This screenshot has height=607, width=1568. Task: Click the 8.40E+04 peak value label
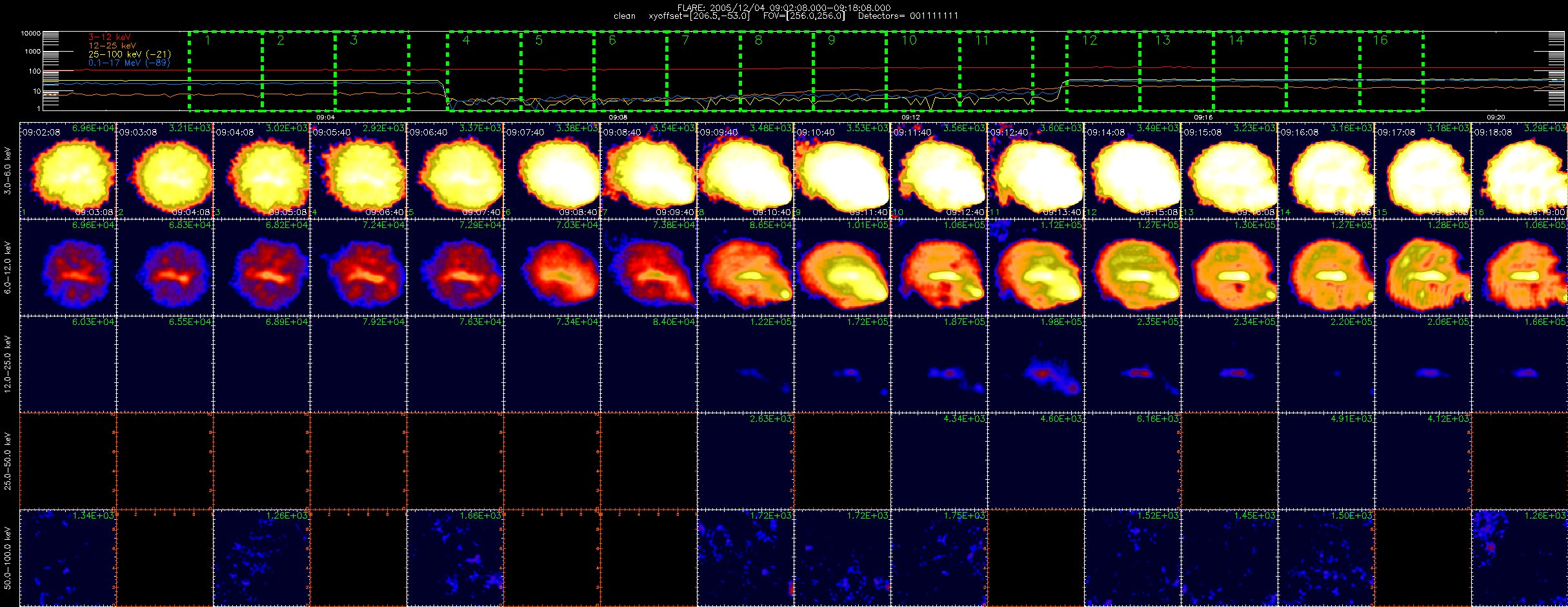click(x=674, y=322)
